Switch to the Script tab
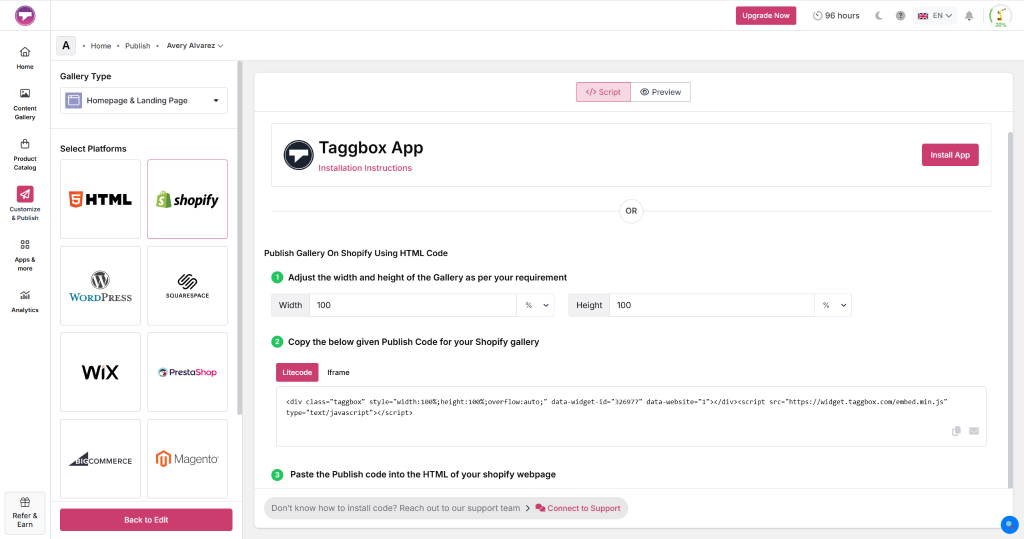 [x=603, y=92]
